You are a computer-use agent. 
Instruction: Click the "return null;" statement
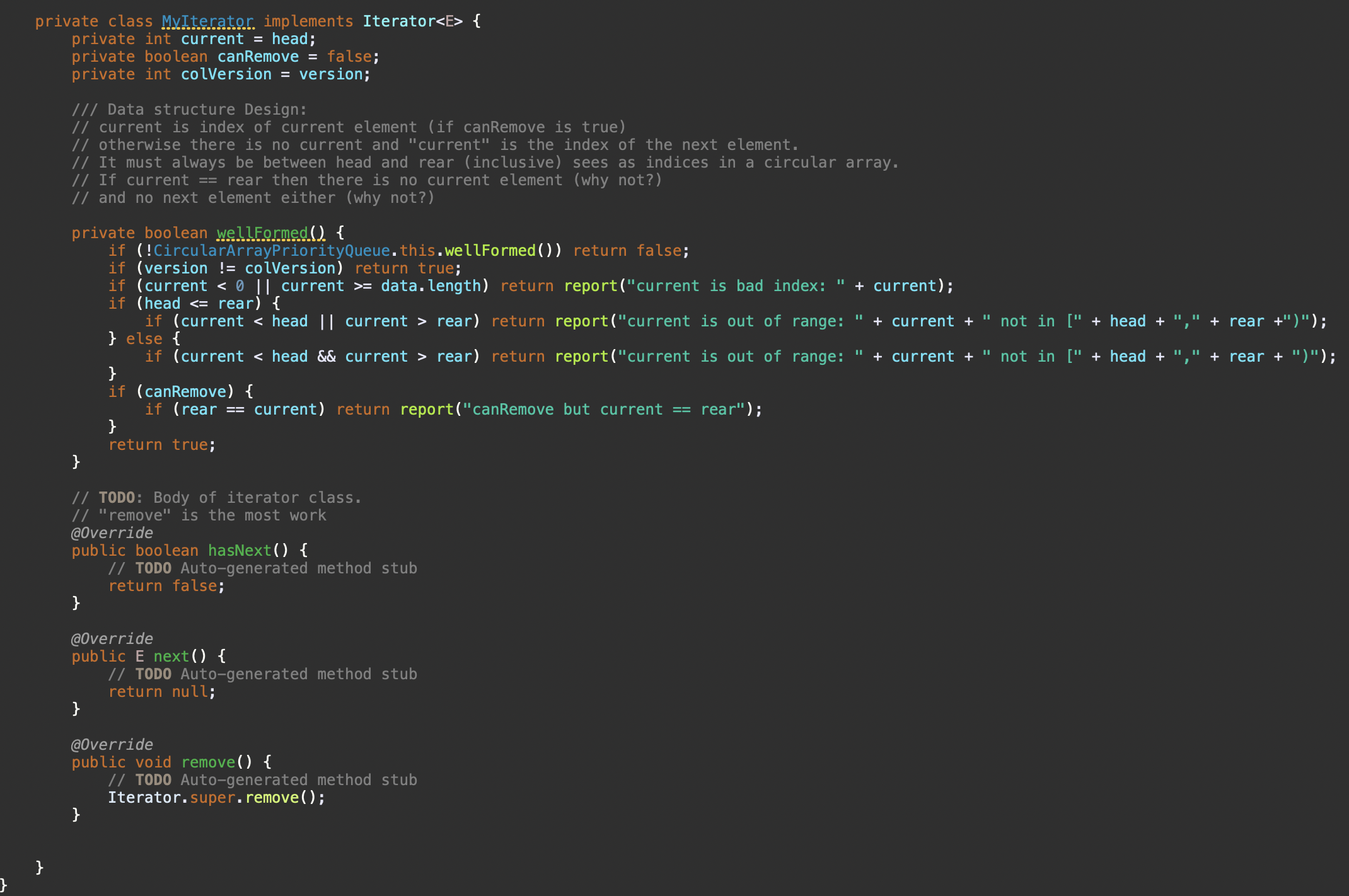click(161, 692)
